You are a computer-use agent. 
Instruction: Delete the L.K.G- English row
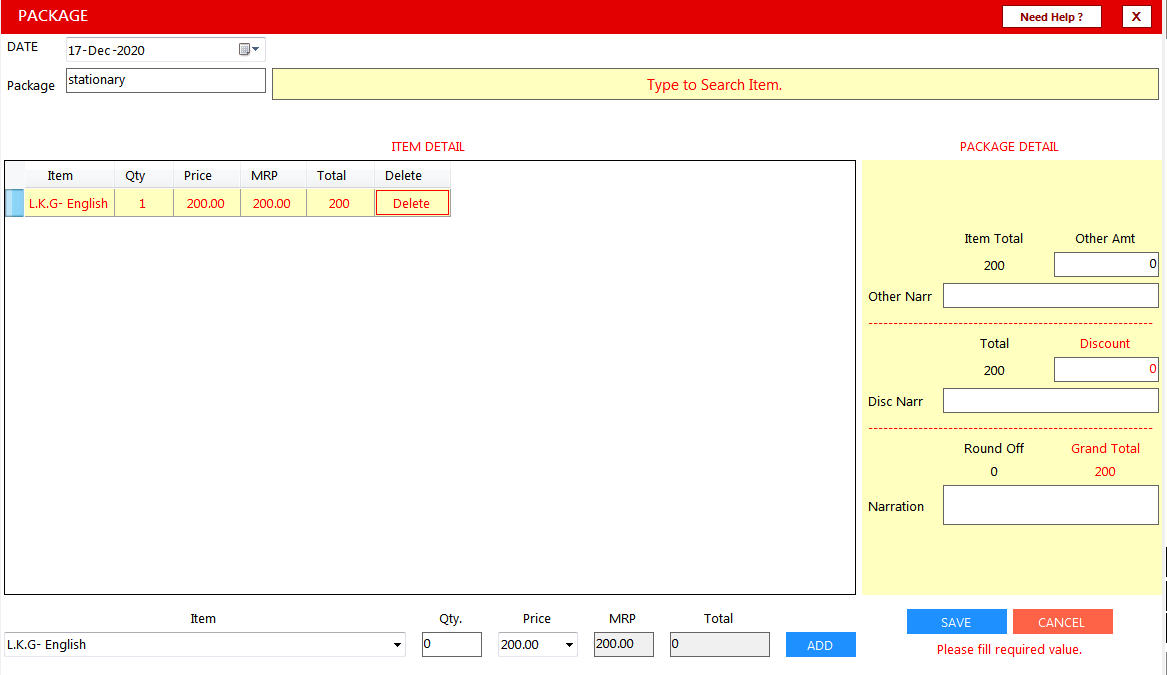pos(412,203)
